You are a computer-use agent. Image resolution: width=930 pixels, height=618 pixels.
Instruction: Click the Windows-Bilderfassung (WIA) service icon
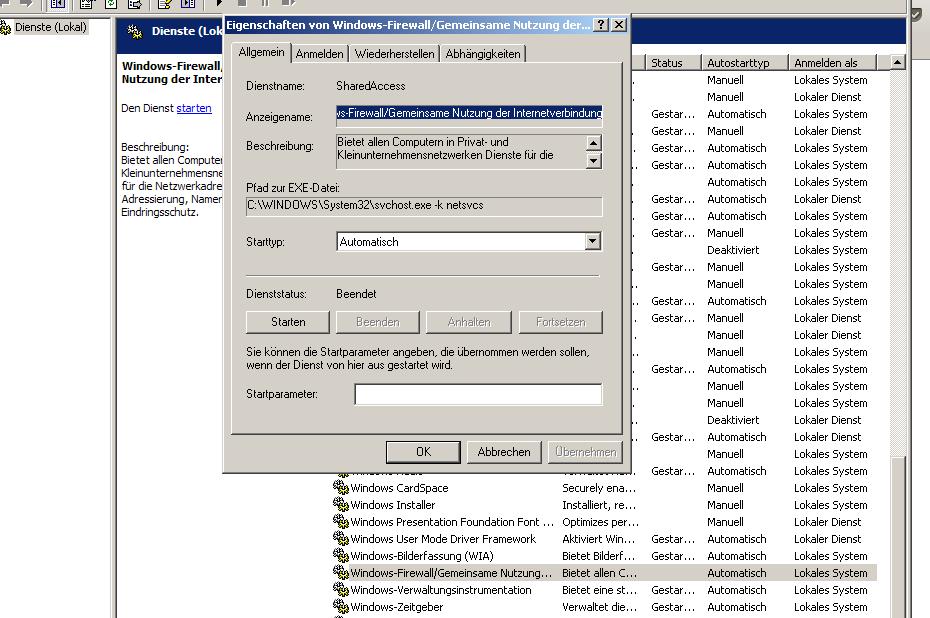(340, 556)
